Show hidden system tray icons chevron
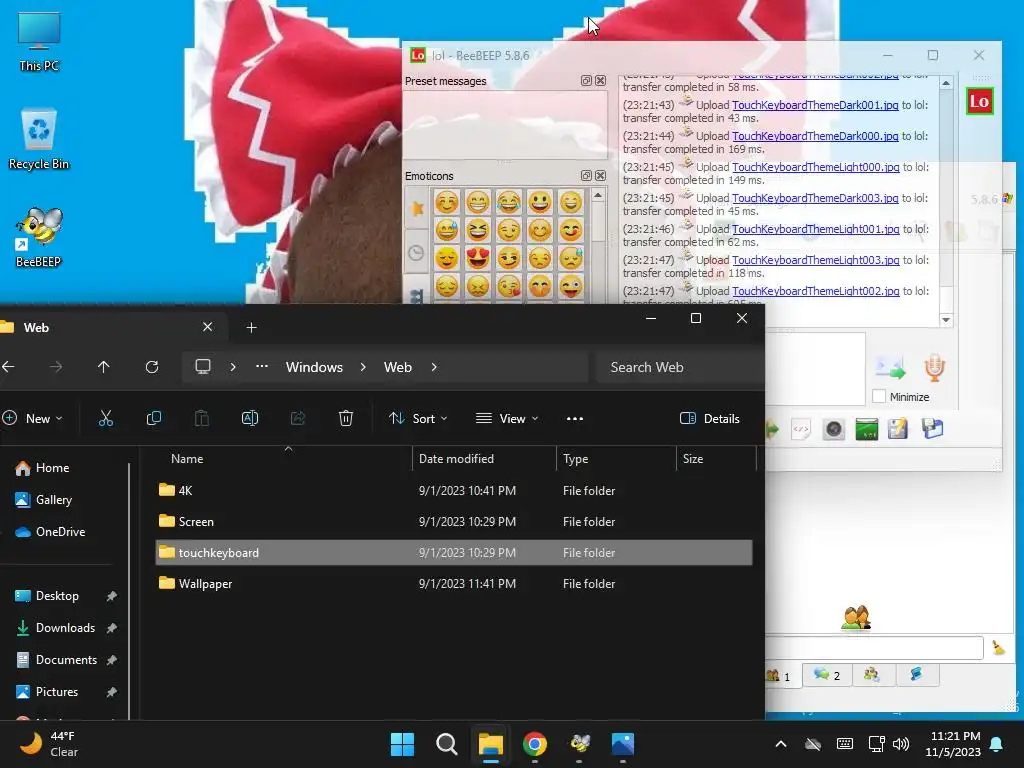Screen dimensions: 1024x768 (780, 744)
